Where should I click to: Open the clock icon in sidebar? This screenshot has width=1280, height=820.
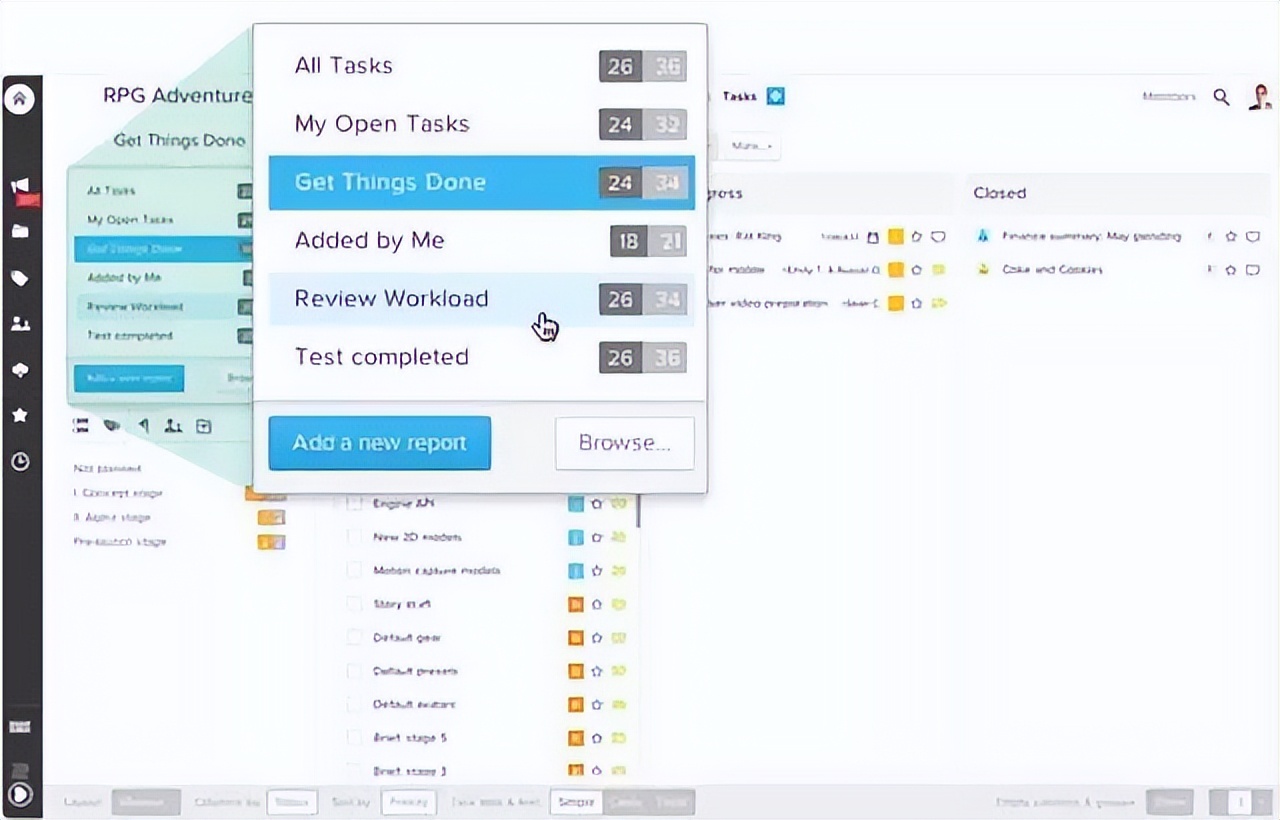click(20, 461)
